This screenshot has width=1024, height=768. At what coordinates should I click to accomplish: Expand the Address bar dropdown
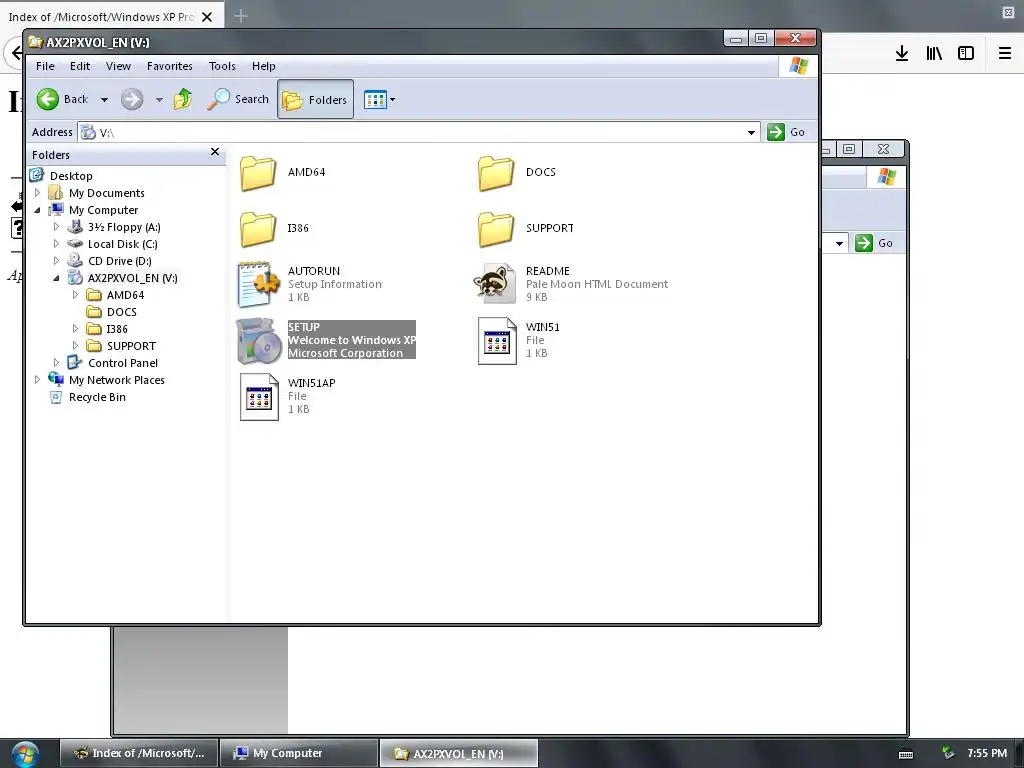(x=752, y=133)
